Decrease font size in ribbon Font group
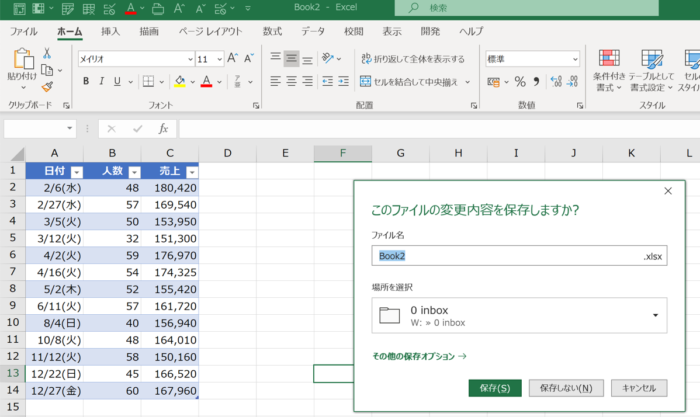 (x=249, y=58)
